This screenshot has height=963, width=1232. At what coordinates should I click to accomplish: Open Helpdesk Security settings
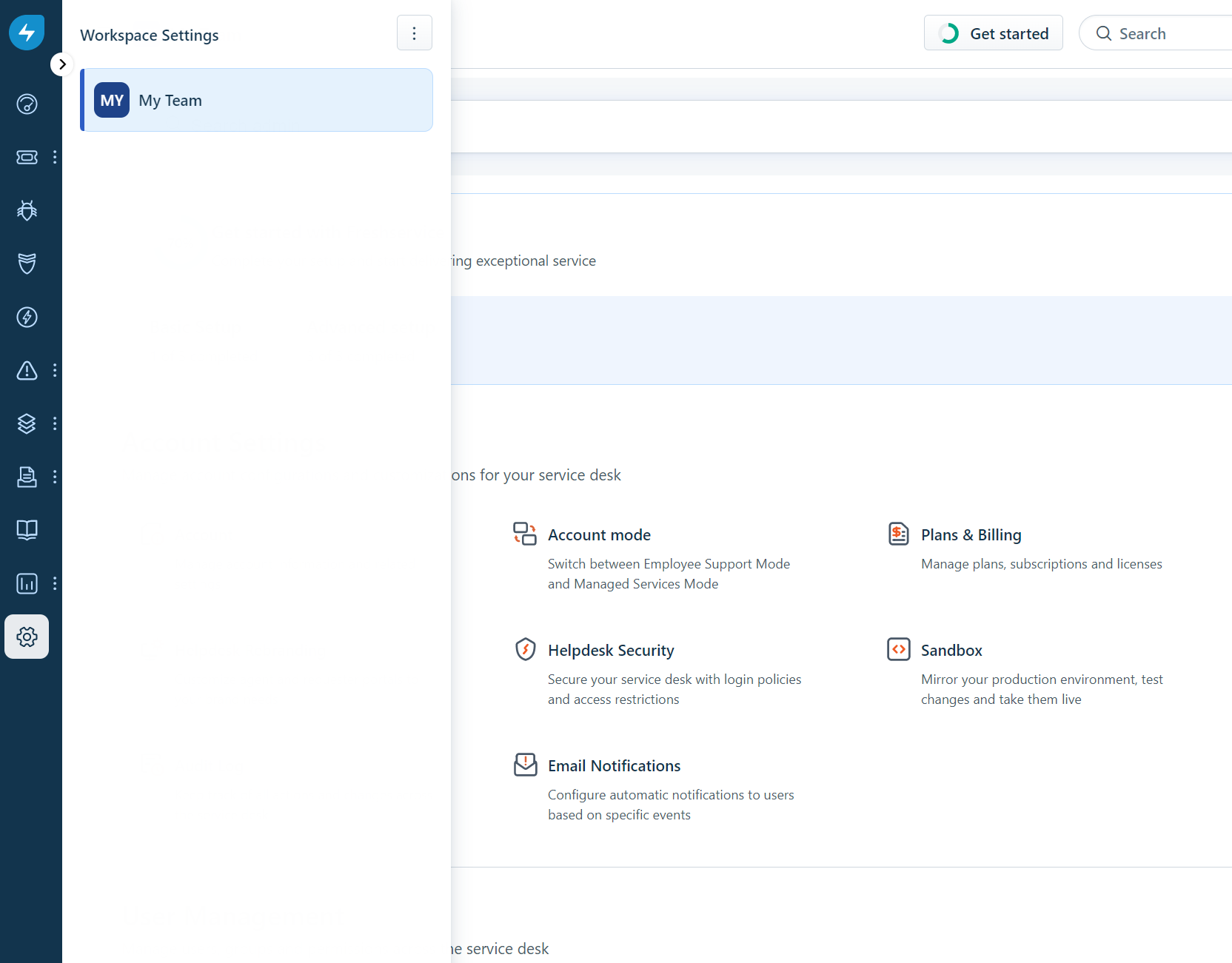(611, 650)
